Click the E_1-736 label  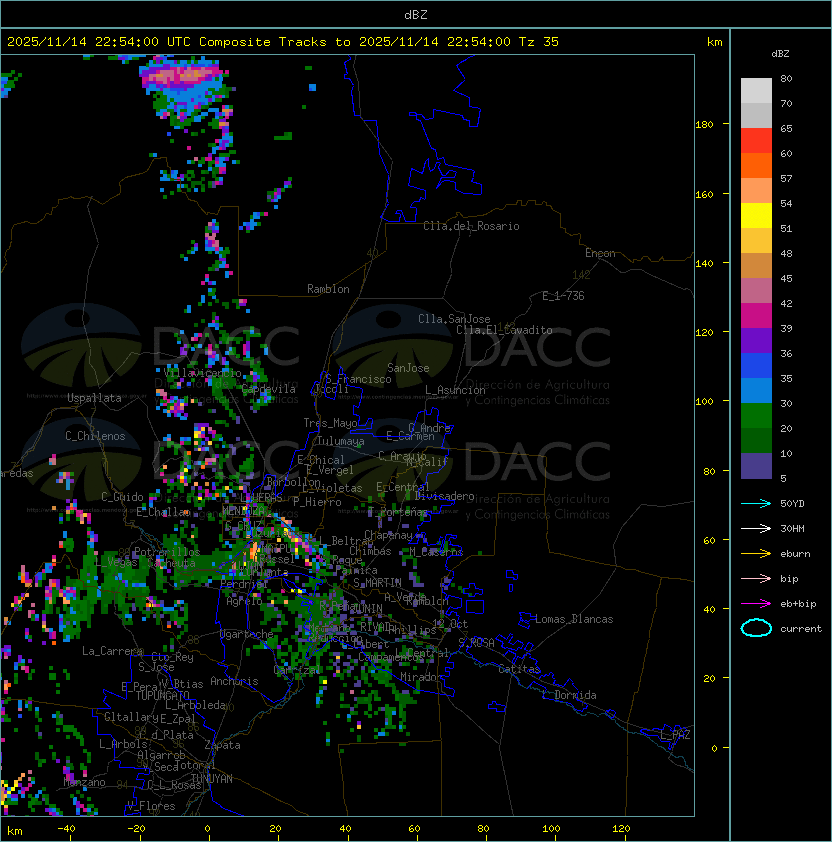tap(563, 296)
